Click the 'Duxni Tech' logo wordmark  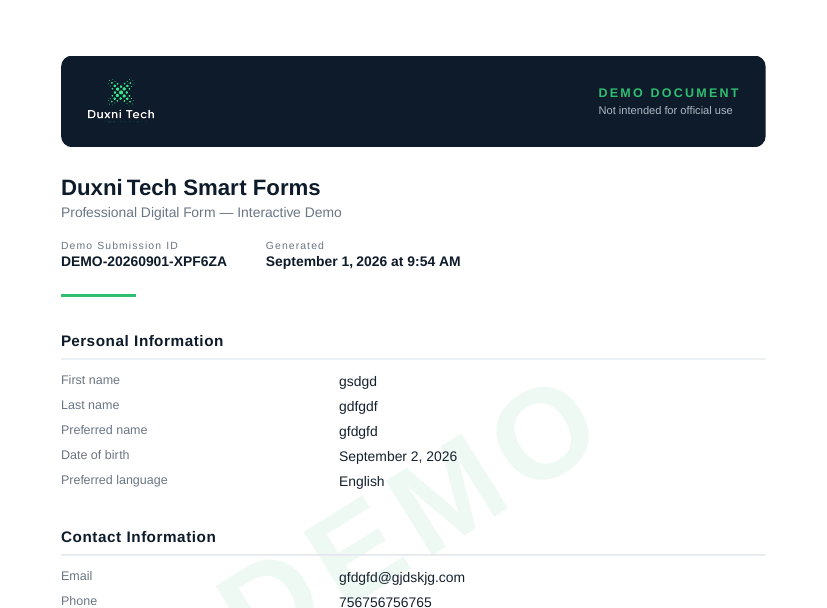coord(121,114)
